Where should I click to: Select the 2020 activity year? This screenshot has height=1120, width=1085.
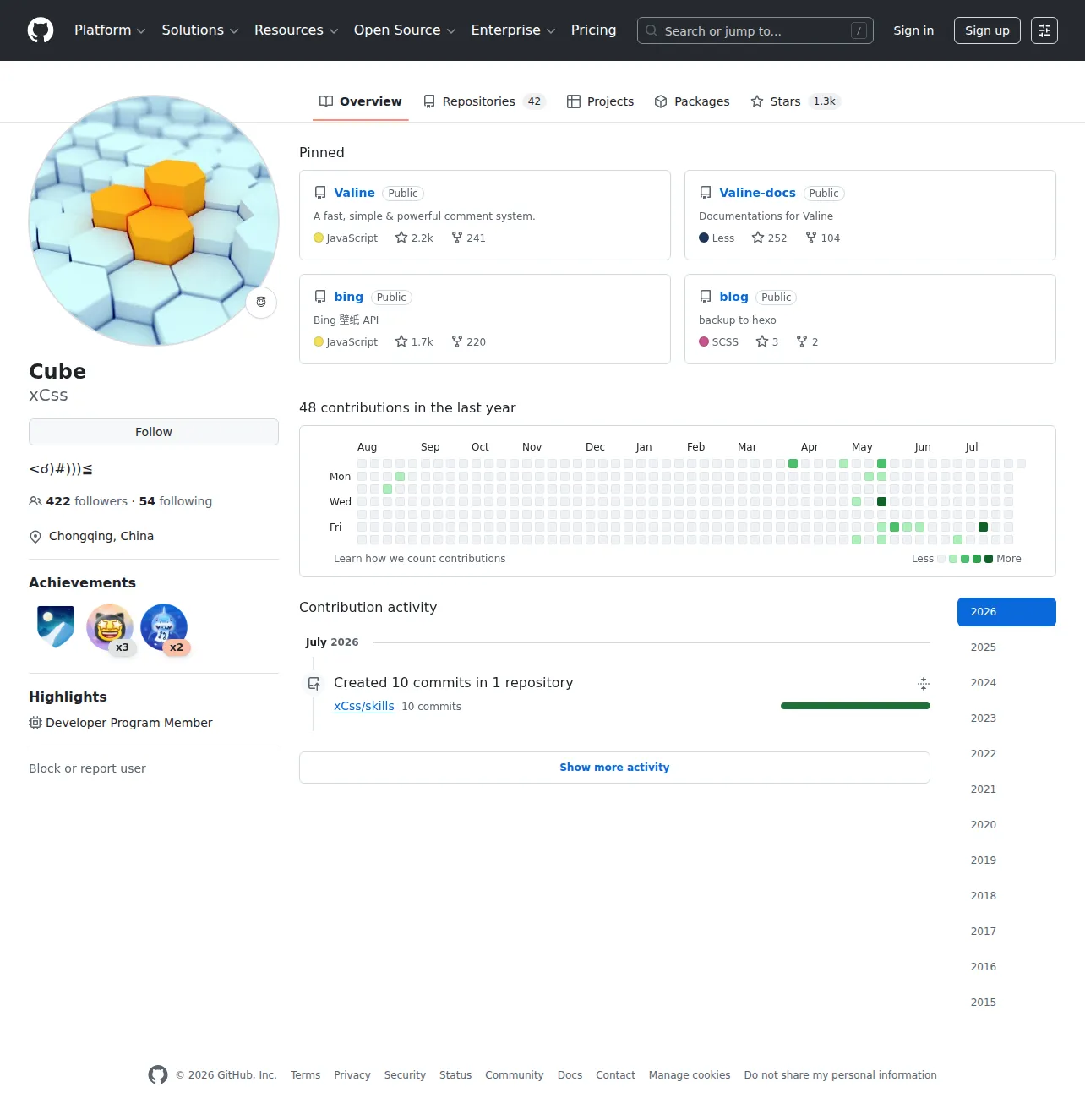pyautogui.click(x=1006, y=825)
